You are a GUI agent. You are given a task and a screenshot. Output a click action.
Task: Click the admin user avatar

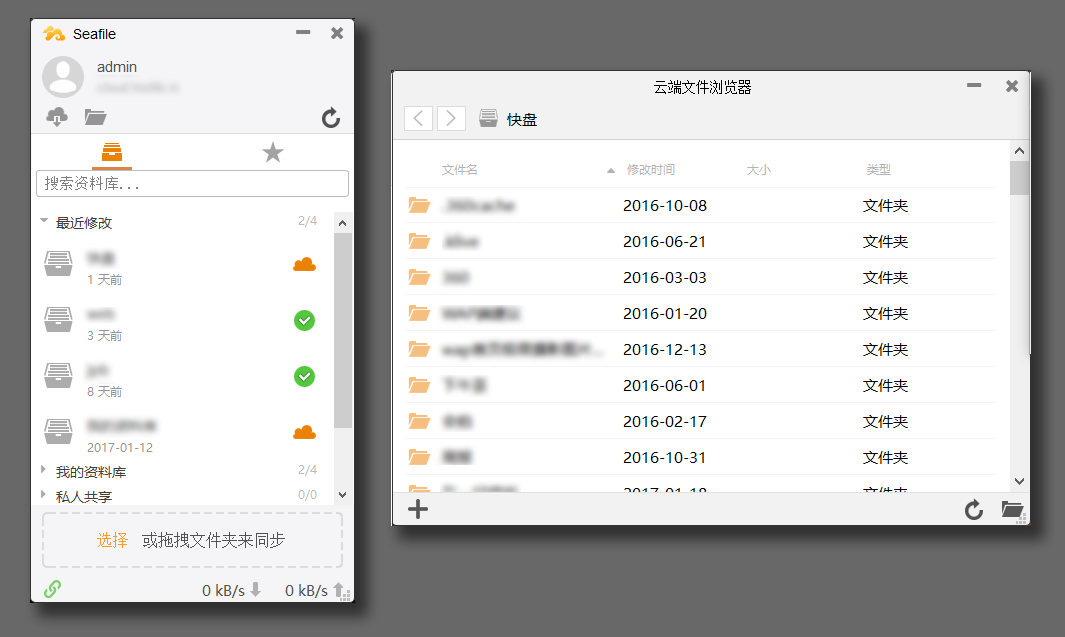[x=63, y=77]
